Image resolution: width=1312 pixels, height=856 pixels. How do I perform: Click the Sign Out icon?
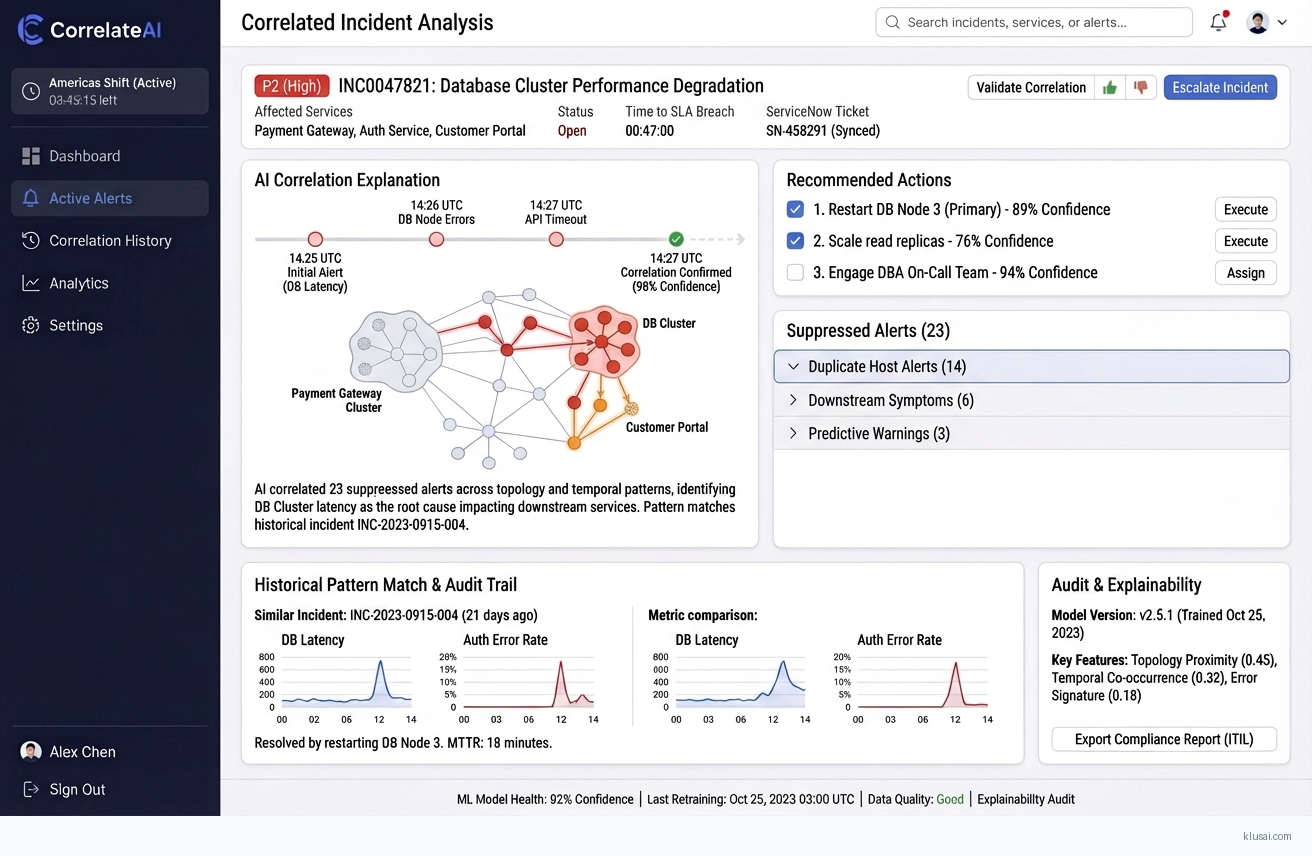pyautogui.click(x=31, y=789)
